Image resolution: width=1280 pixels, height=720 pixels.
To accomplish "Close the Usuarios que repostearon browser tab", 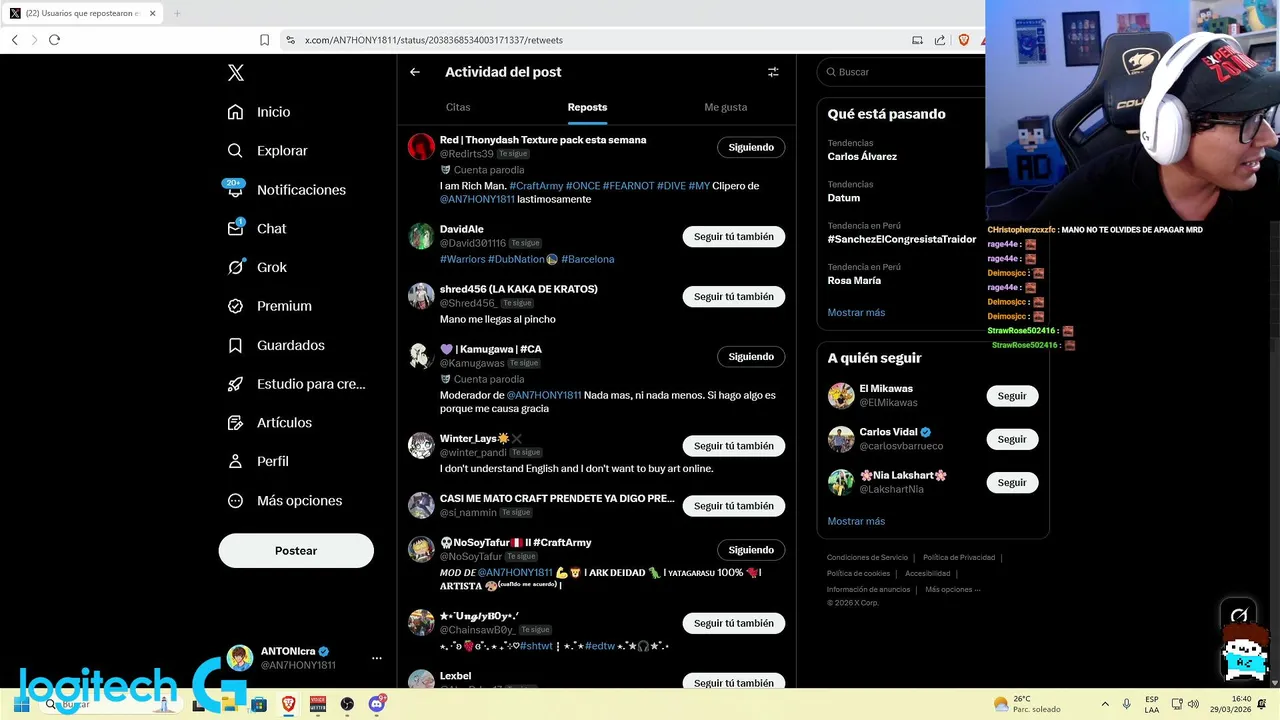I will [x=151, y=13].
